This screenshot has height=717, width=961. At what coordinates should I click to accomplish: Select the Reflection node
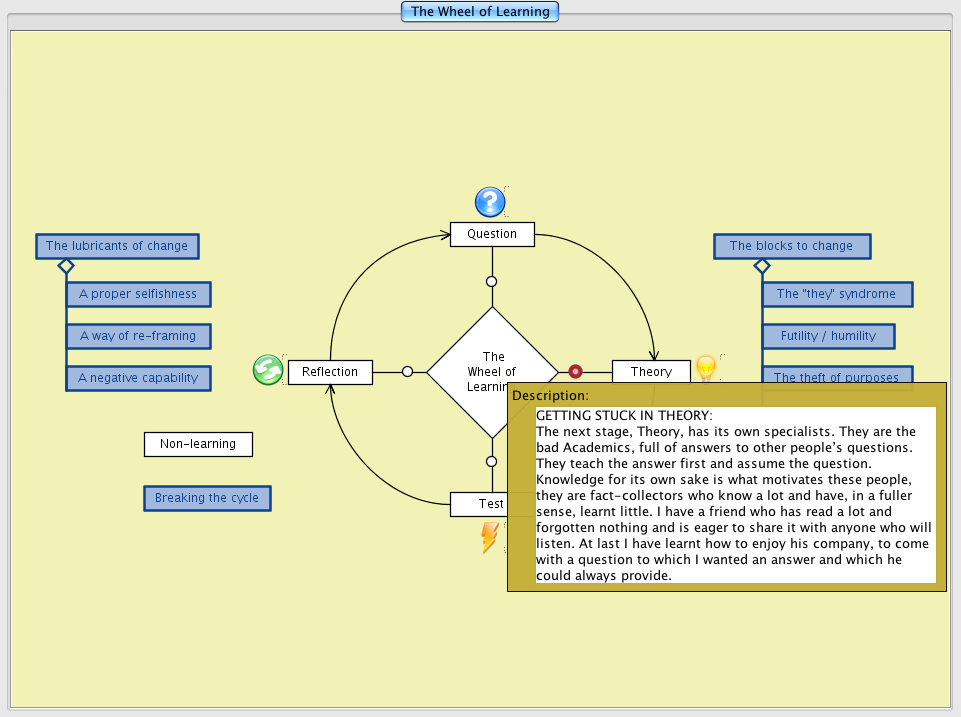click(330, 372)
